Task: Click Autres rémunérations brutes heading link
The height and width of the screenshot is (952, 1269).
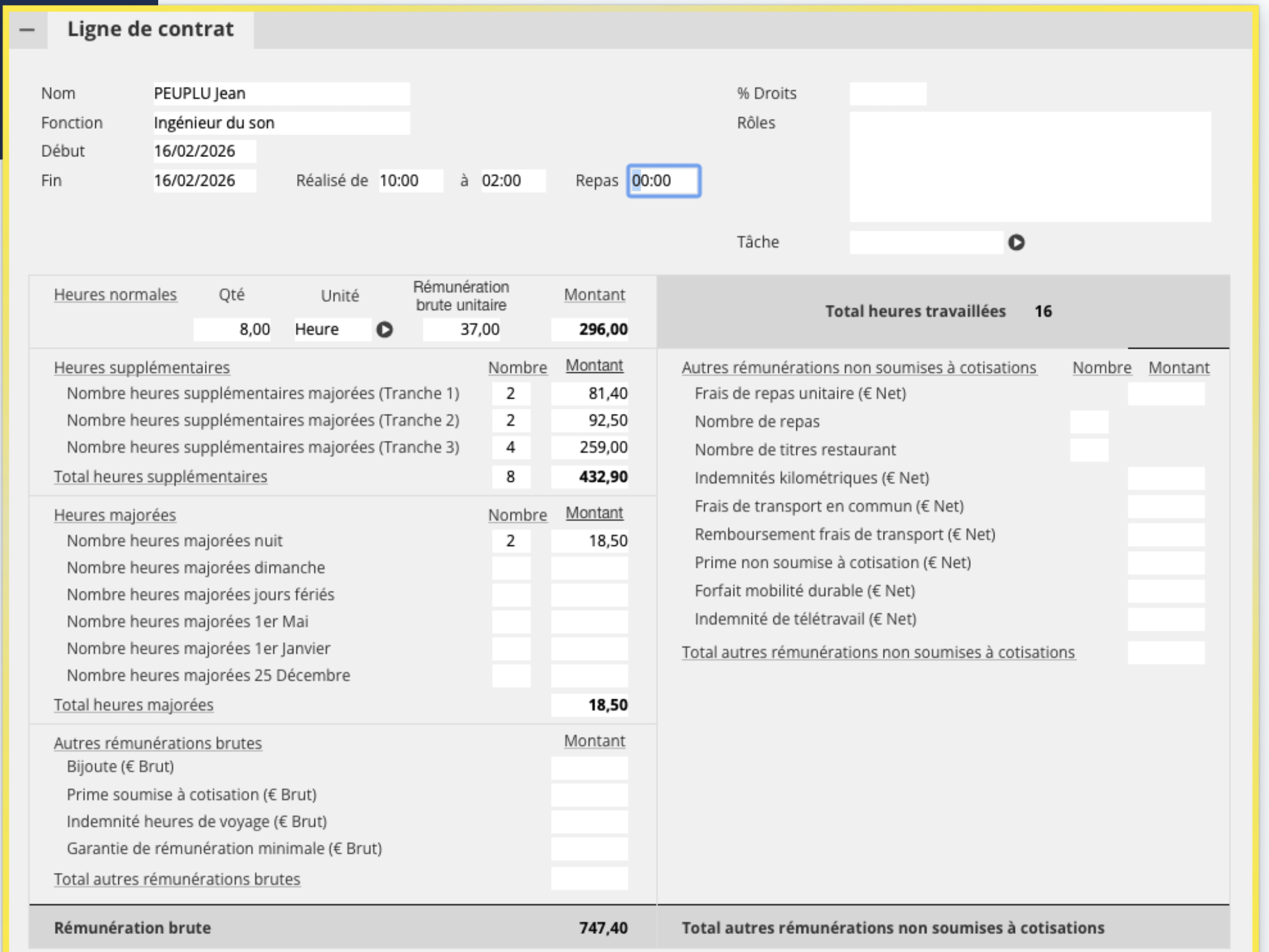Action: 158,743
